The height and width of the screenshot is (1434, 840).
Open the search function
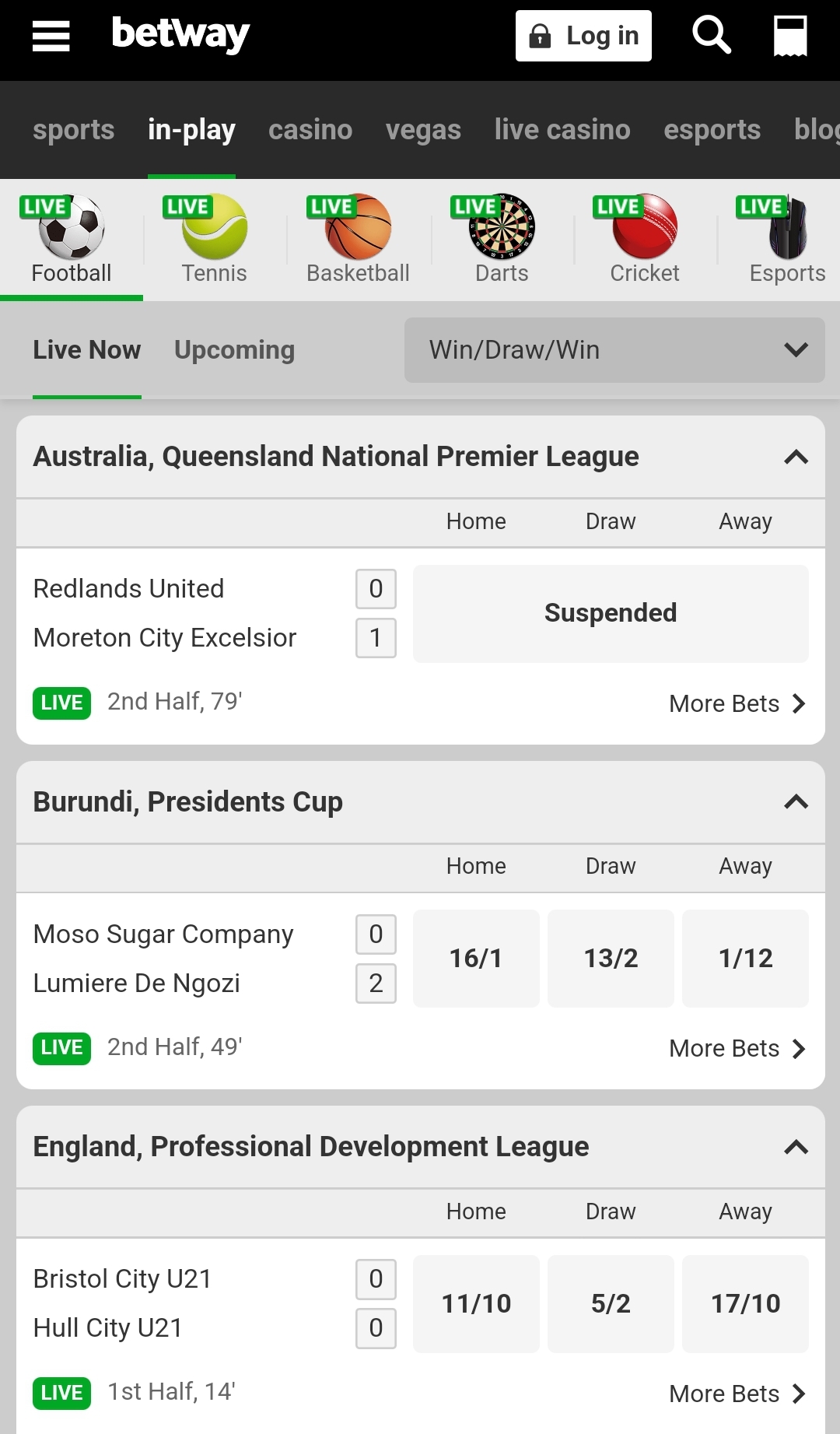point(710,35)
